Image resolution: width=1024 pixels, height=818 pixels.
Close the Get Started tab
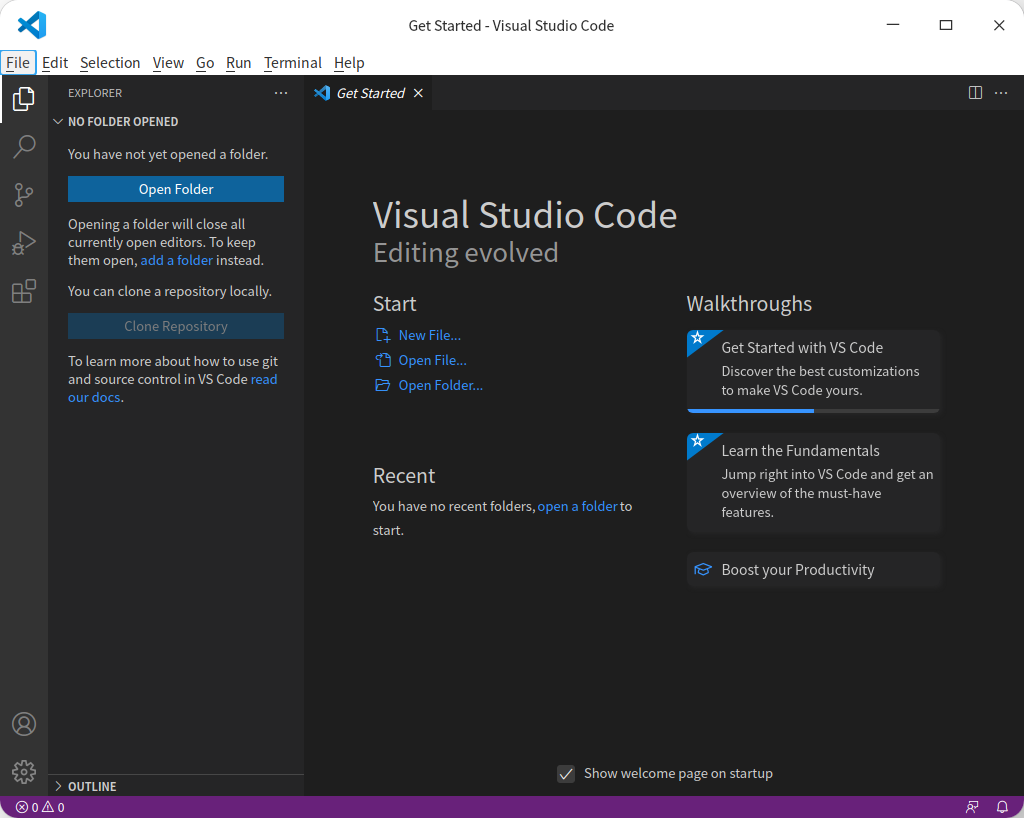pos(418,93)
